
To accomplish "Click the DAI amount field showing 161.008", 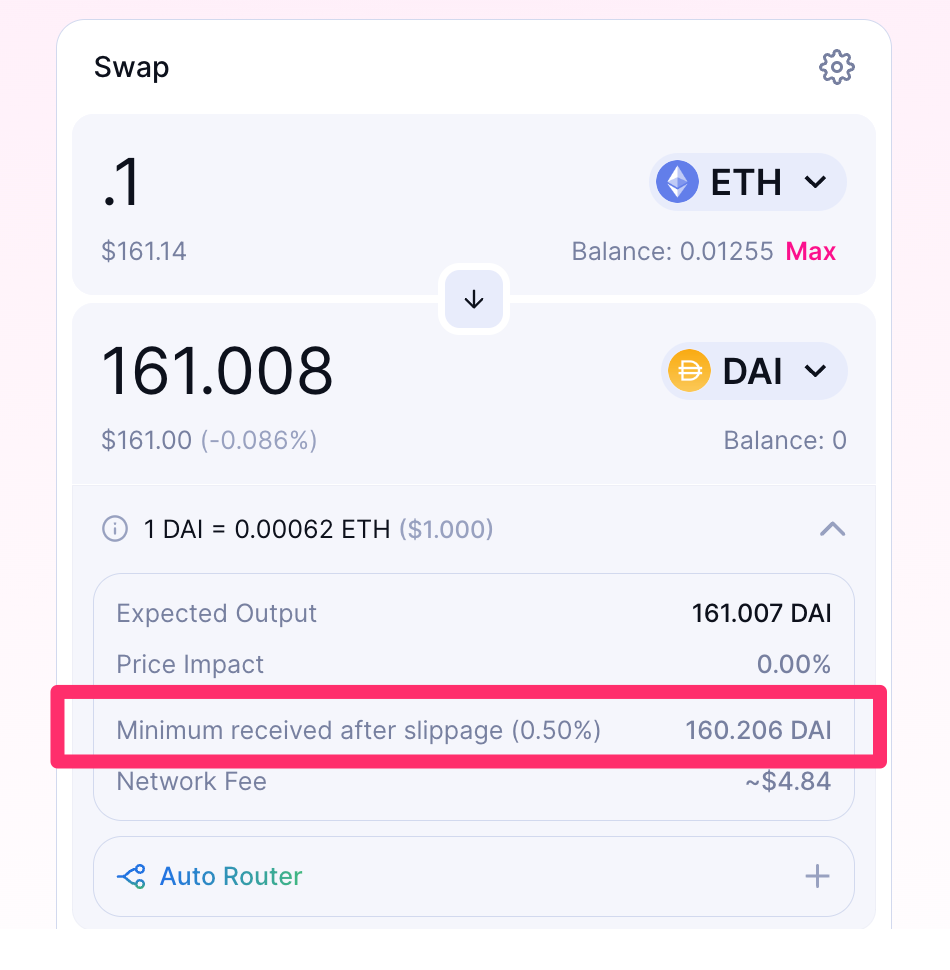I will click(217, 371).
